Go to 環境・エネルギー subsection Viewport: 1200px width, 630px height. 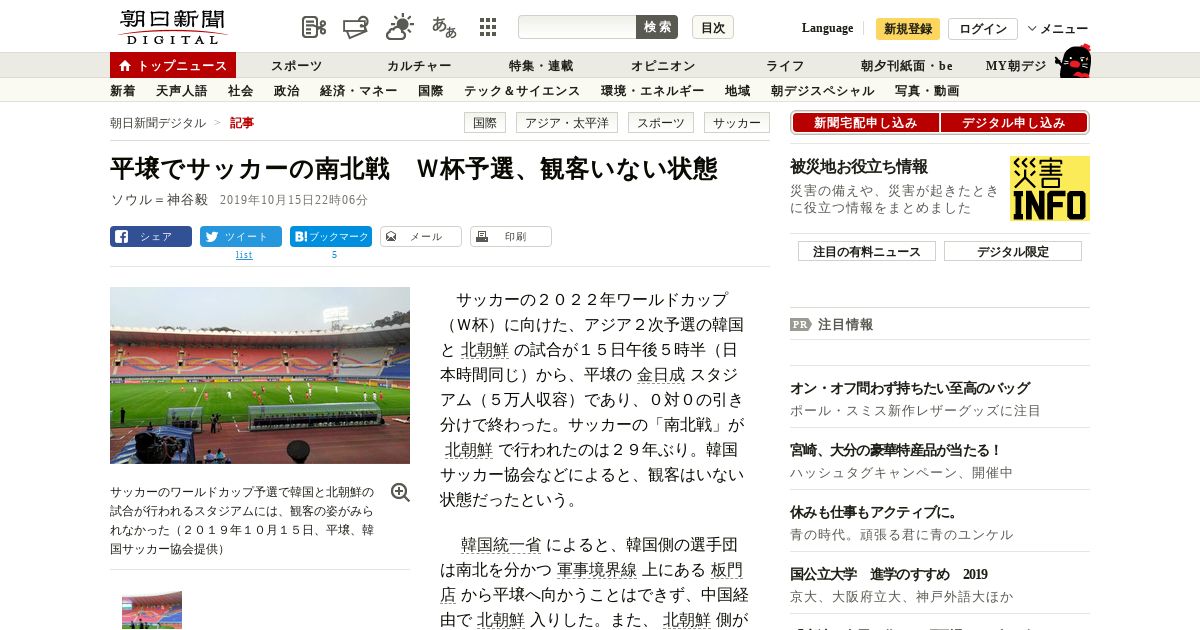[x=653, y=91]
